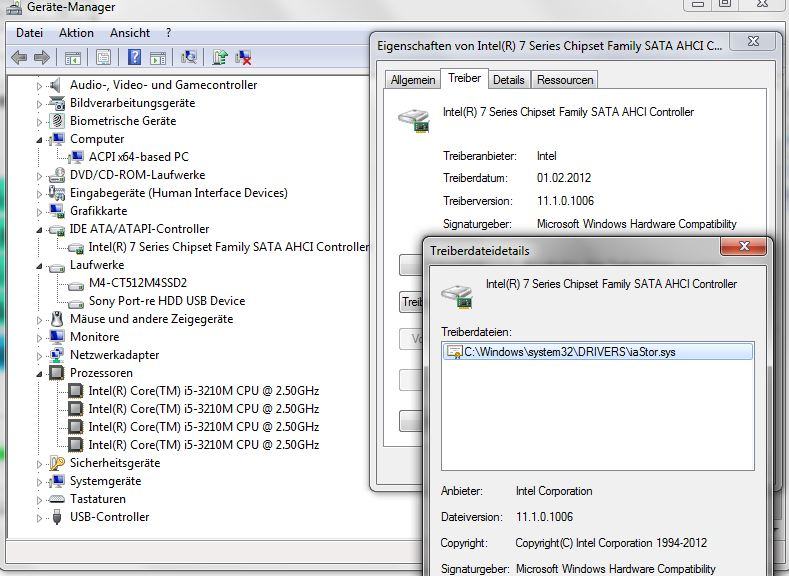
Task: Expand the USB-Controller node
Action: pos(39,518)
